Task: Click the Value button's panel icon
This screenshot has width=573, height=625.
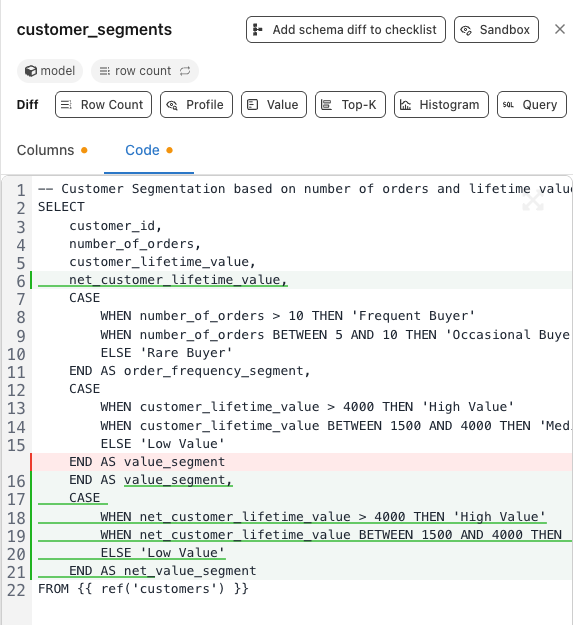Action: tap(253, 105)
